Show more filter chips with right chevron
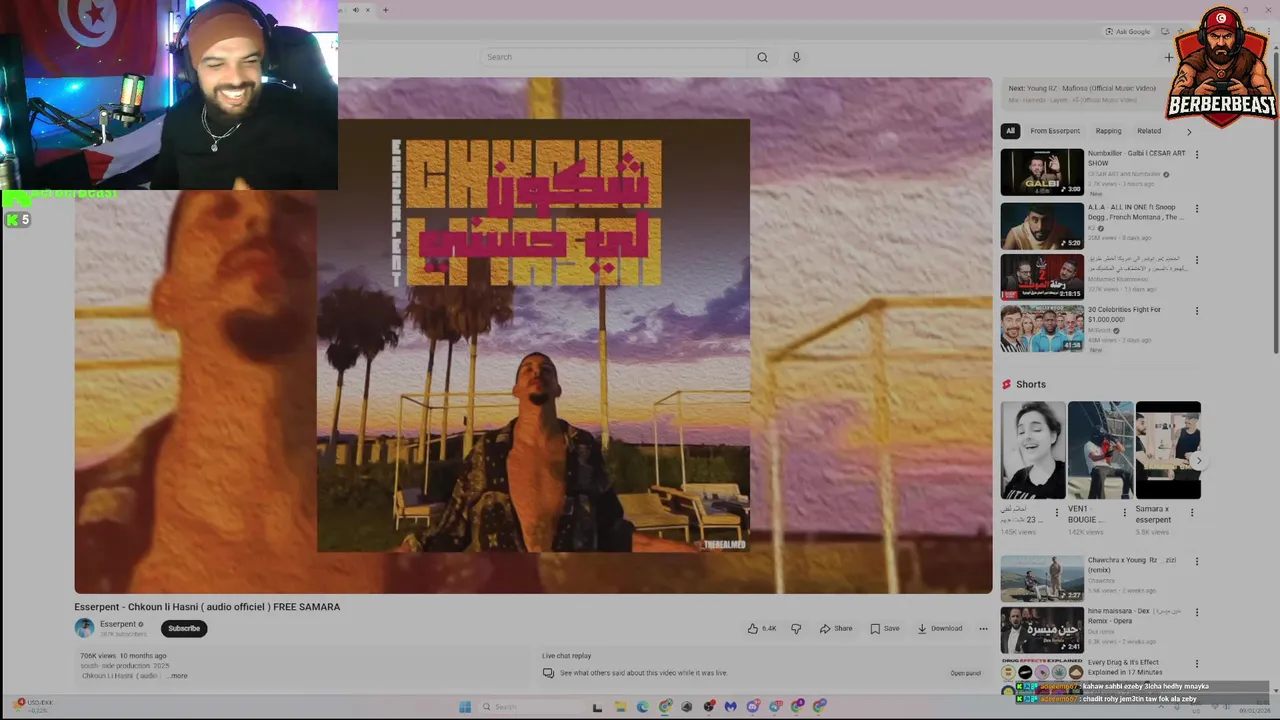1280x720 pixels. pyautogui.click(x=1189, y=131)
